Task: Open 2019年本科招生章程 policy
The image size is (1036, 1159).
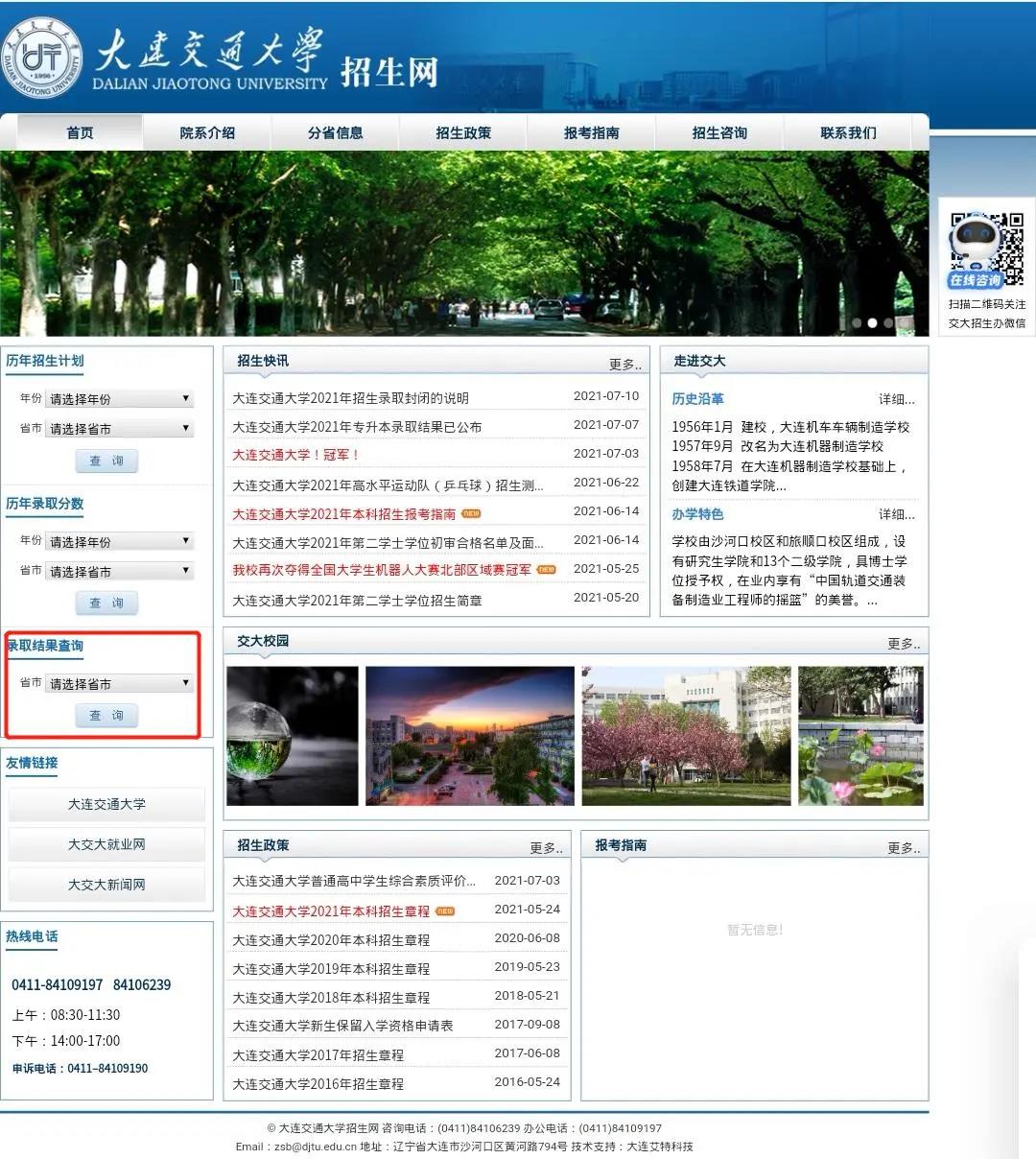Action: (x=331, y=969)
